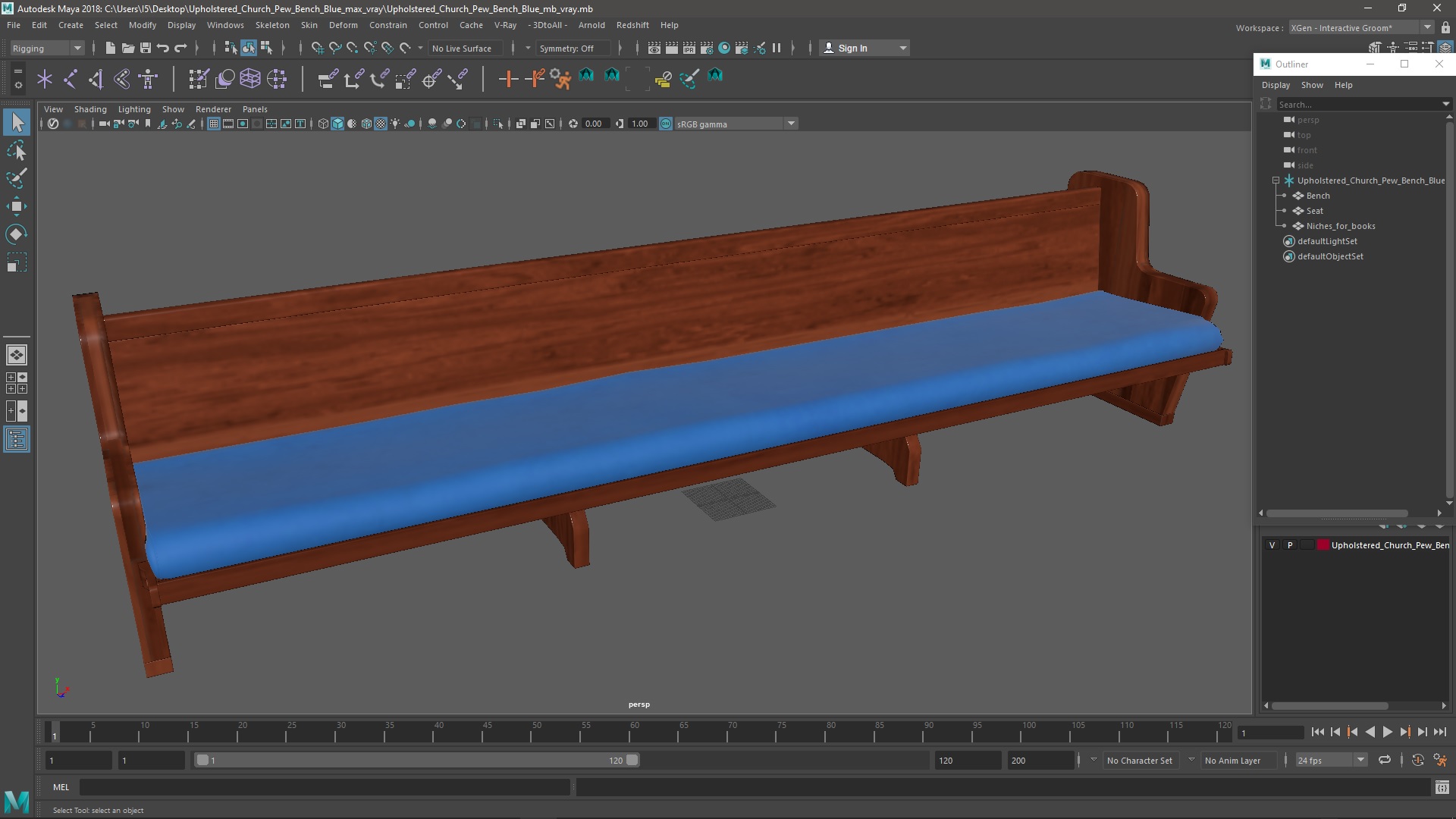Collapse the Upholstered_Church_Pew_Bench_Blue group
Image resolution: width=1456 pixels, height=819 pixels.
click(1276, 180)
